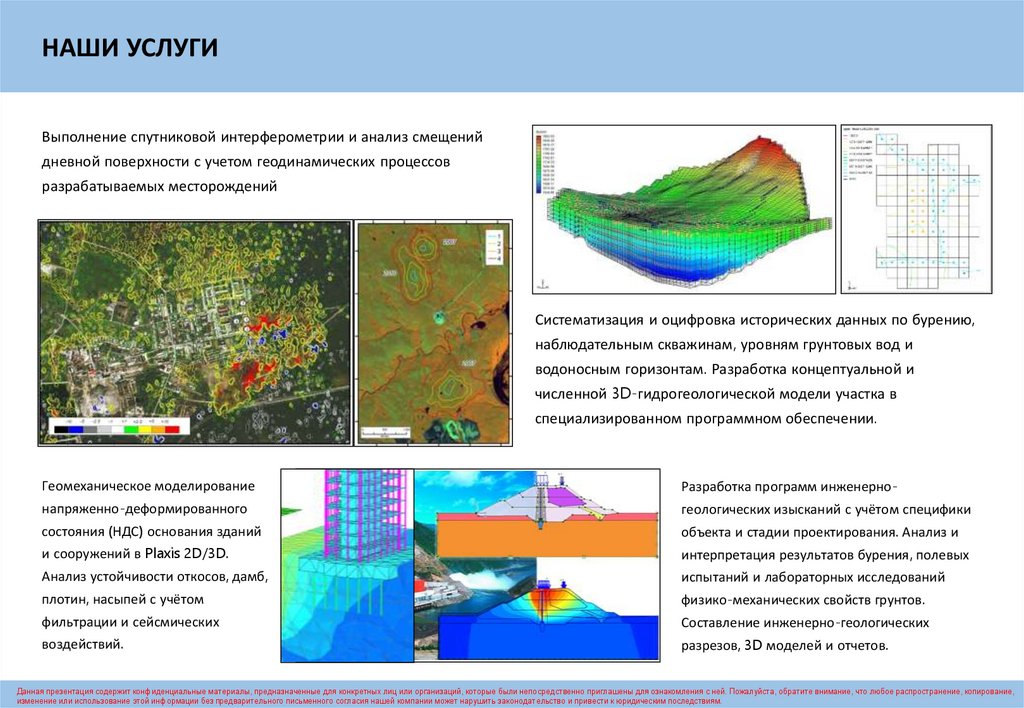Image resolution: width=1024 pixels, height=708 pixels.
Task: Click the color scale legend on the interferometry map
Action: [x=119, y=426]
